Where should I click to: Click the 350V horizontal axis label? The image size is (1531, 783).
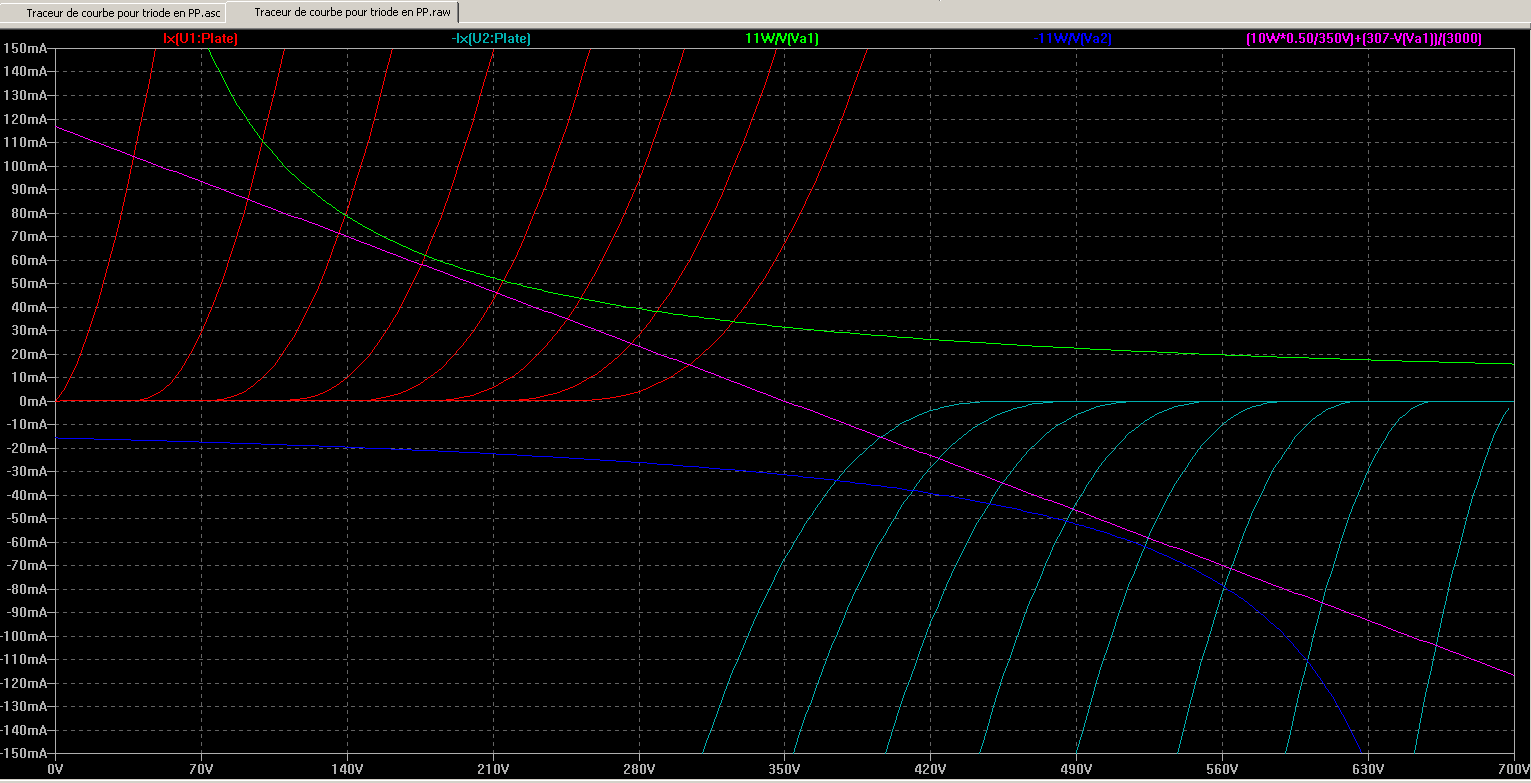pos(785,769)
